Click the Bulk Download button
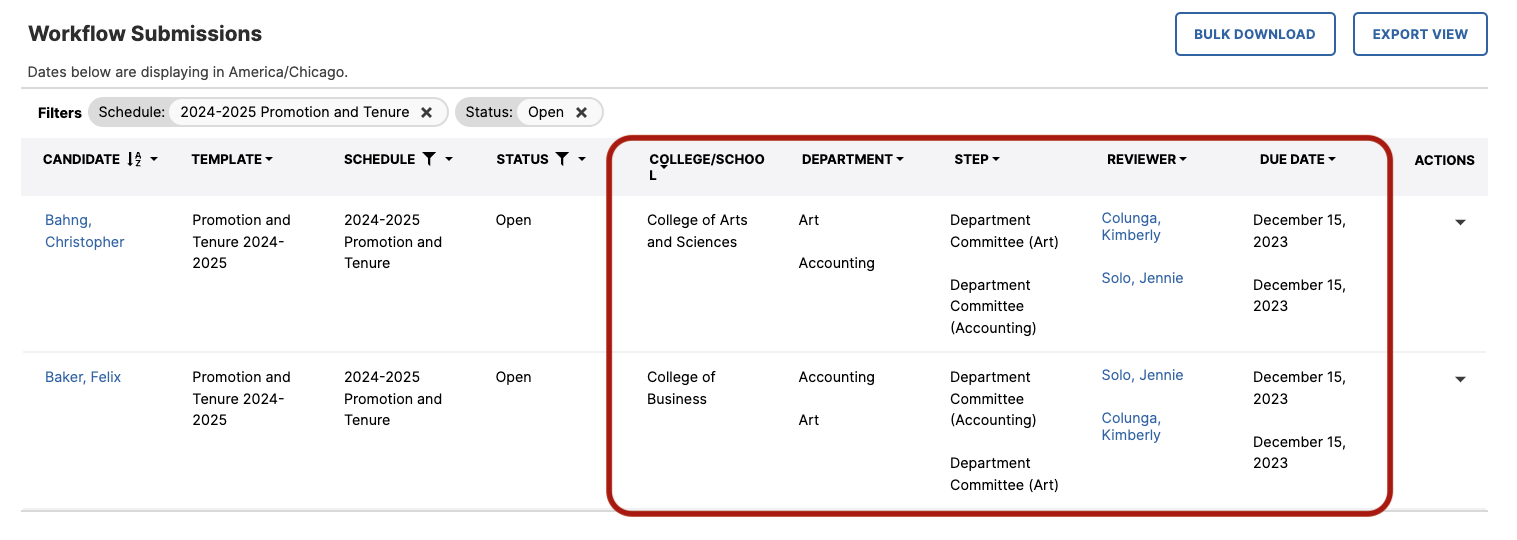Screen dimensions: 1517x540 (x=1254, y=34)
